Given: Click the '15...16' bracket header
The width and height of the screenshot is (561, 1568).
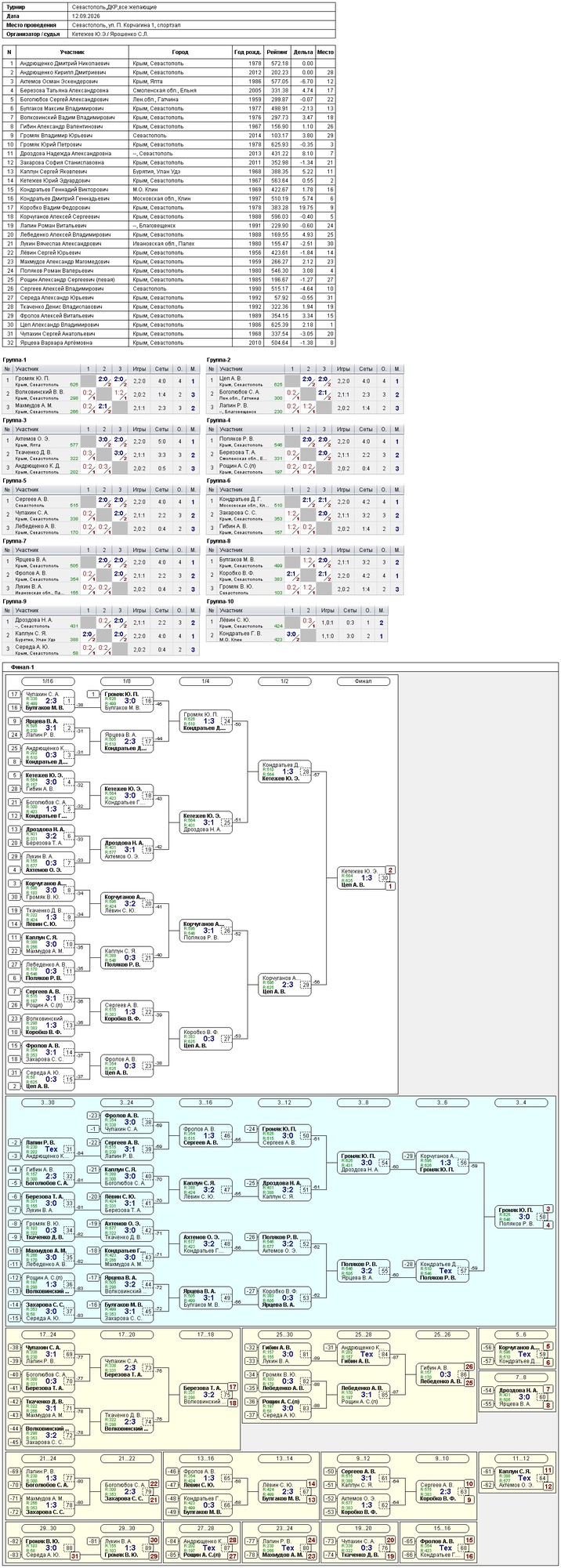Looking at the screenshot, I should point(442,1528).
